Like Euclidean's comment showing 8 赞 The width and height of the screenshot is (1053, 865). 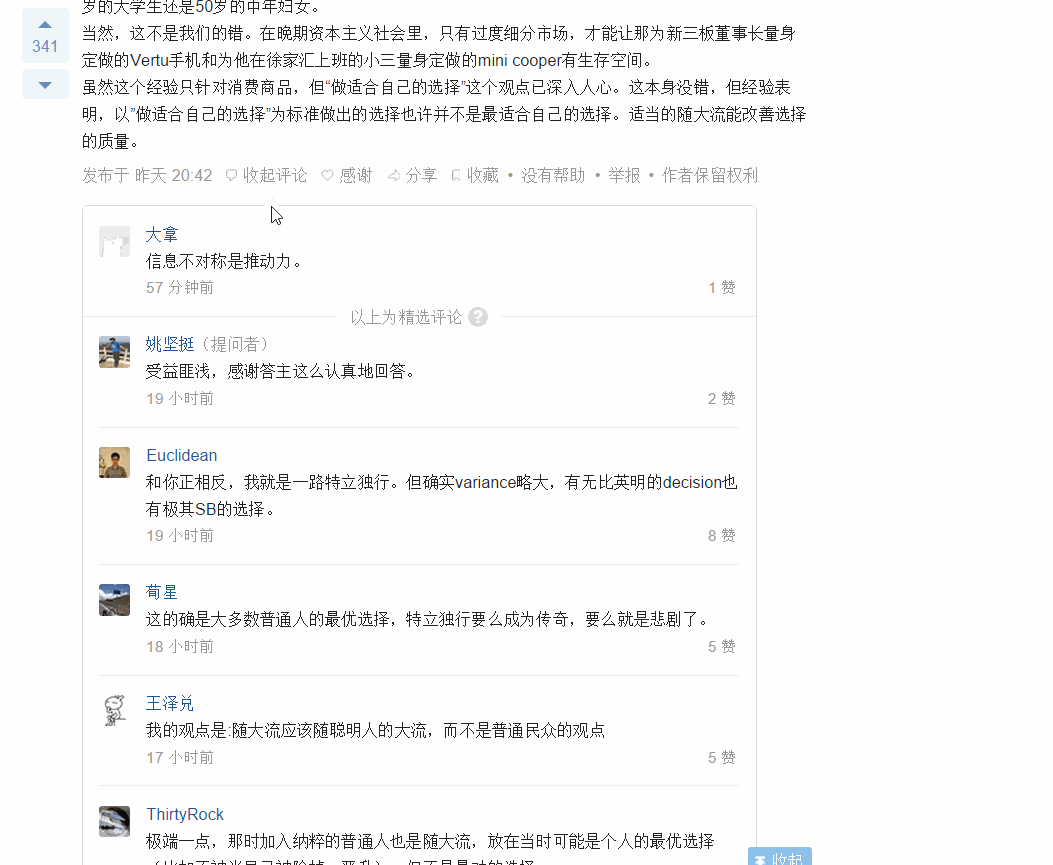pos(721,536)
